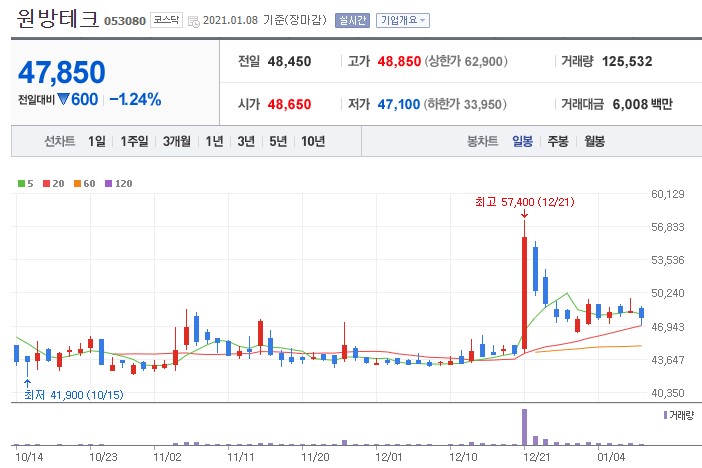Click the 거래대금 value 6,008 백만
The width and height of the screenshot is (702, 468).
click(642, 104)
